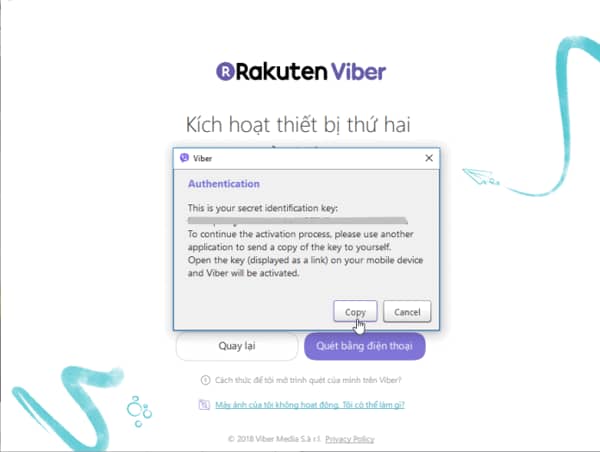This screenshot has height=452, width=600.
Task: Click the camera icon beside Máy ảnh link
Action: 204,405
